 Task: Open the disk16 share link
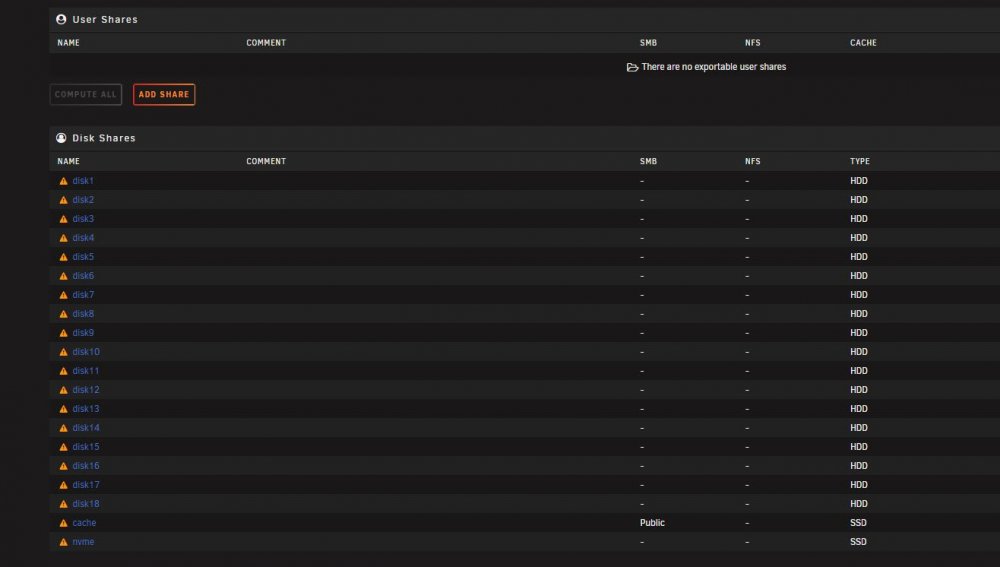tap(86, 466)
